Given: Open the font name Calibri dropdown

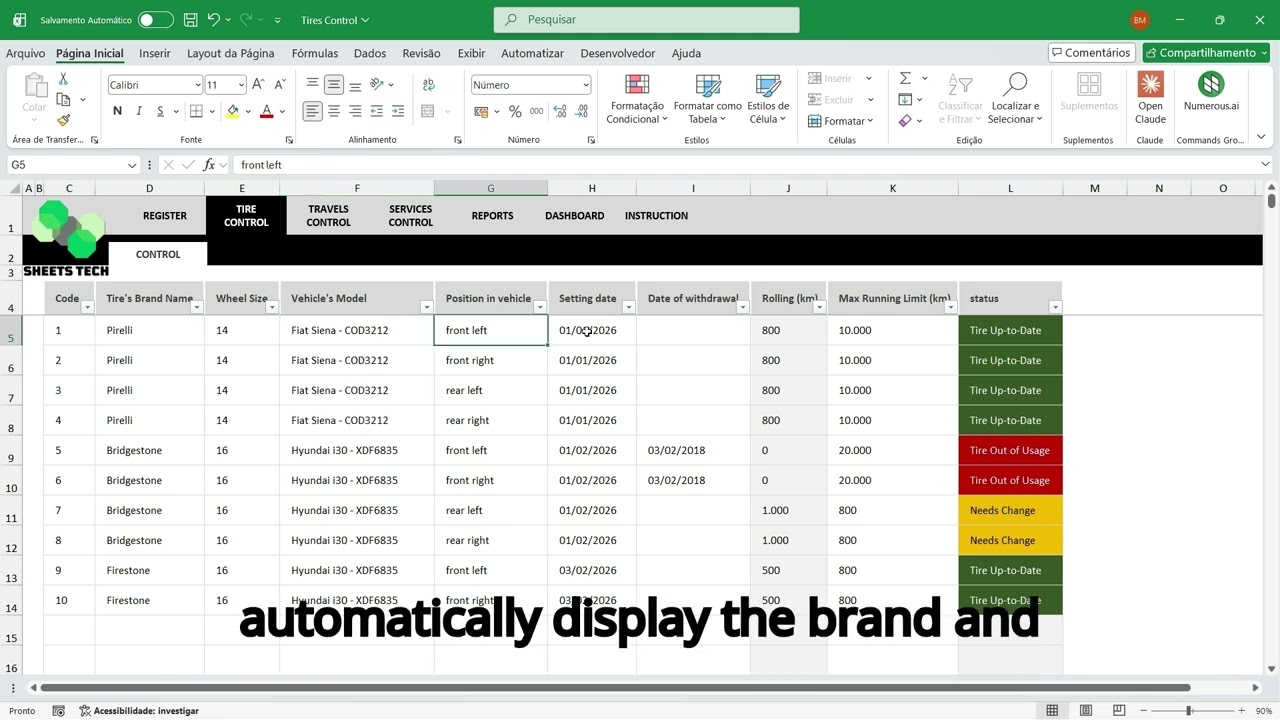Looking at the screenshot, I should [197, 85].
